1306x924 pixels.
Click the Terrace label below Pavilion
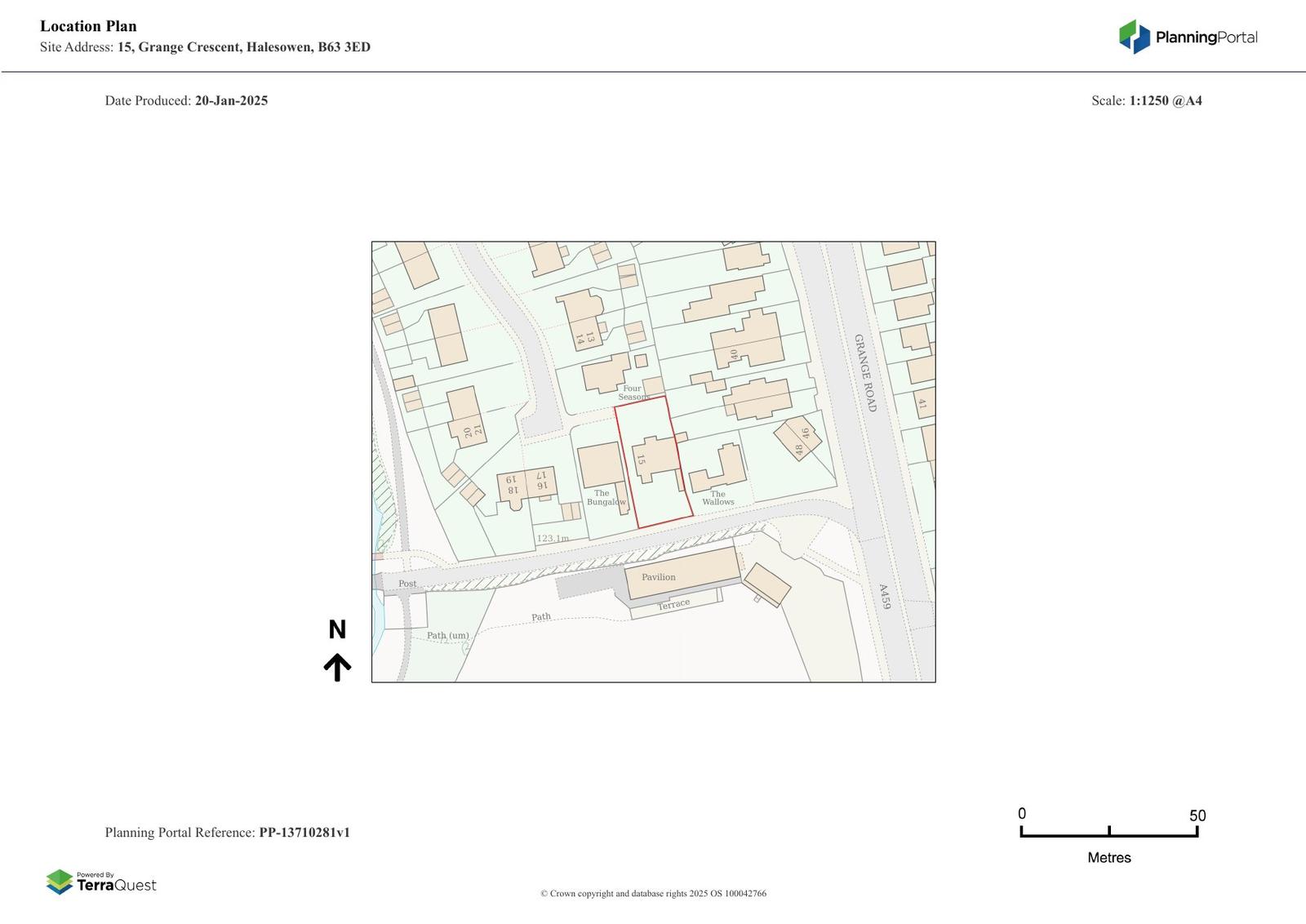tap(674, 605)
